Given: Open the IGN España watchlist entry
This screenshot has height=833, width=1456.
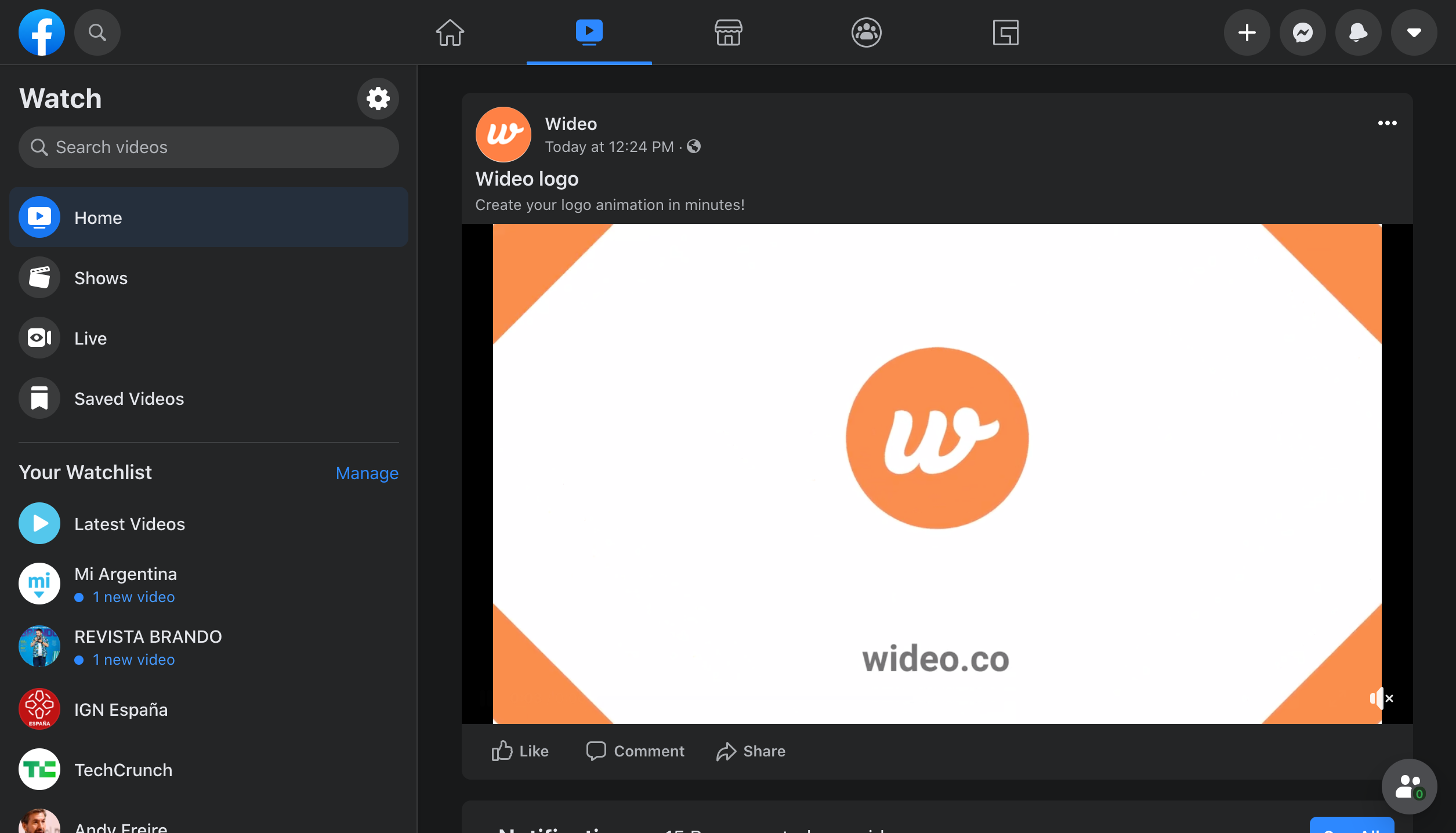Looking at the screenshot, I should click(209, 709).
